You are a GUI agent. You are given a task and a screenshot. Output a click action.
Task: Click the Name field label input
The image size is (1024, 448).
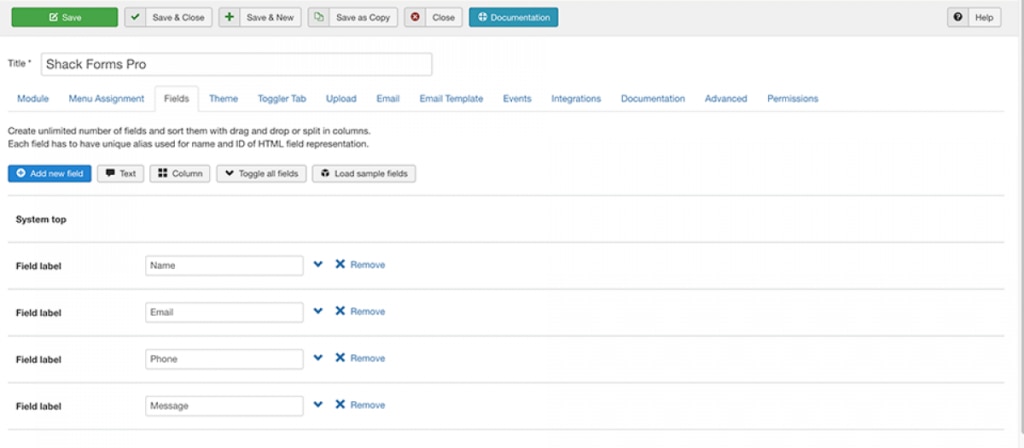(224, 266)
